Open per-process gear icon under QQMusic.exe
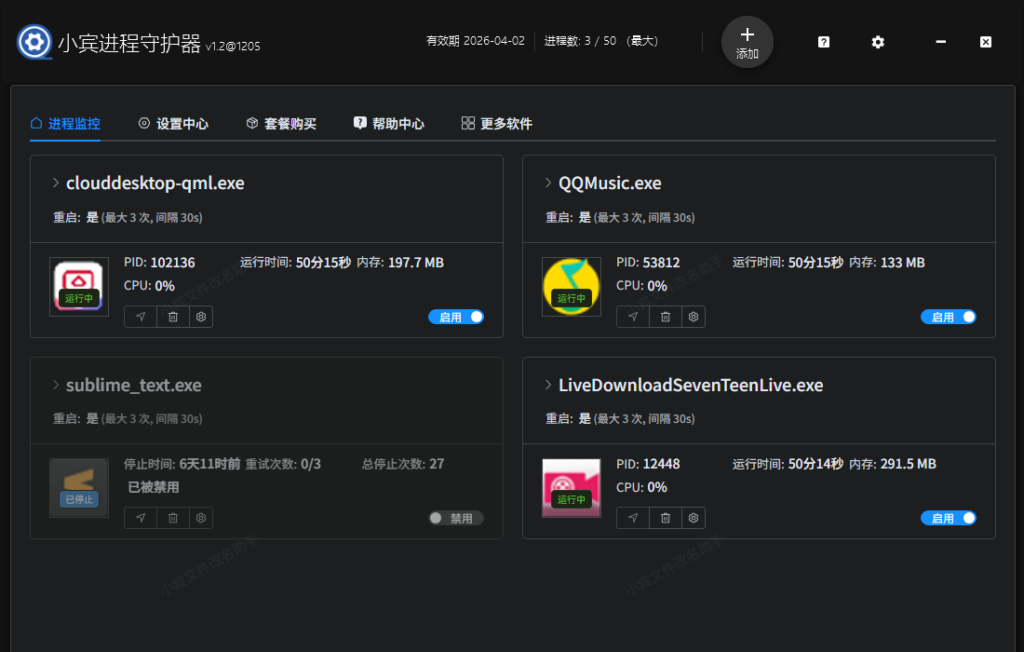This screenshot has height=652, width=1024. [x=693, y=316]
